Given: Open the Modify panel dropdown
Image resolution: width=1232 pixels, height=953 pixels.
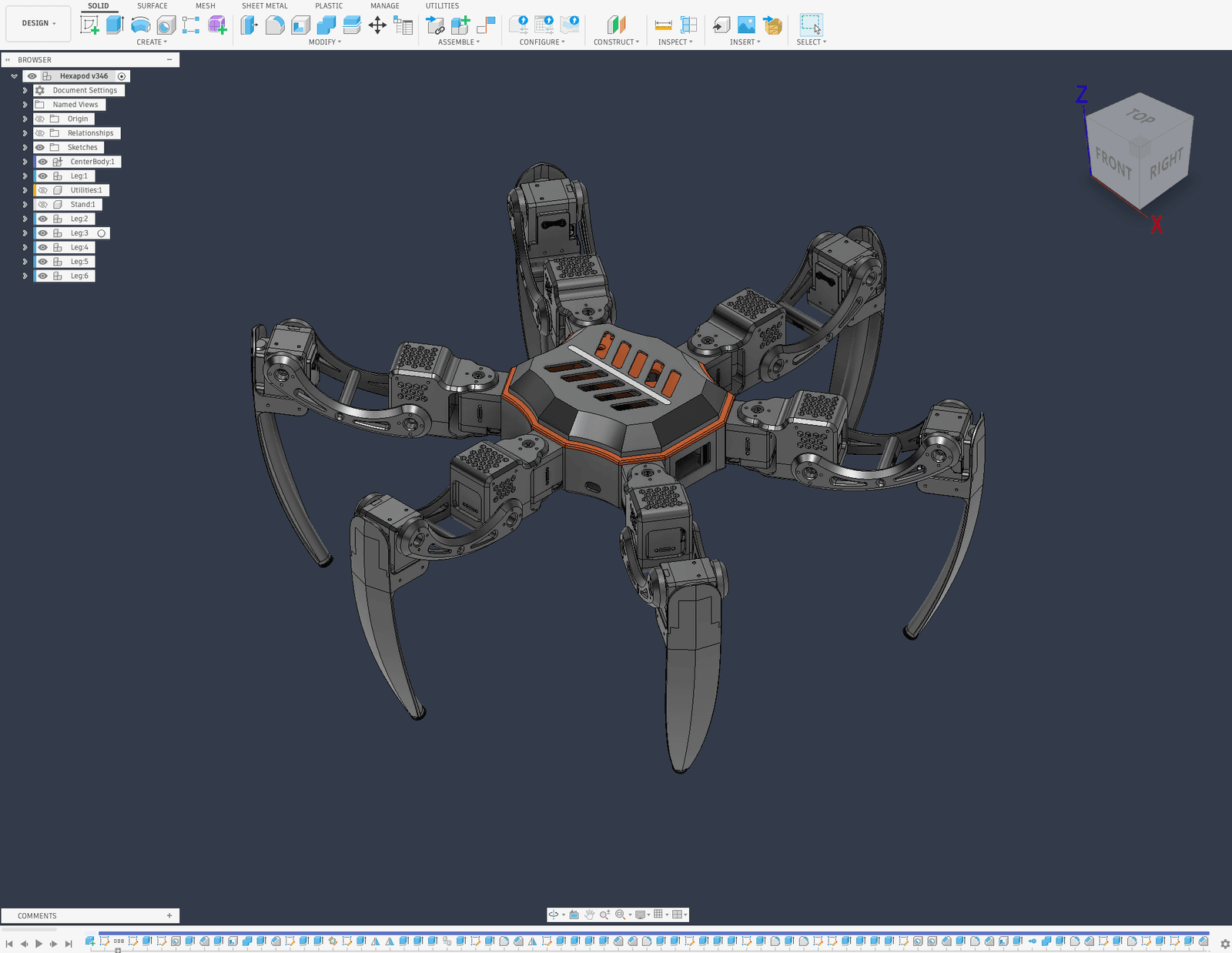Looking at the screenshot, I should (324, 42).
